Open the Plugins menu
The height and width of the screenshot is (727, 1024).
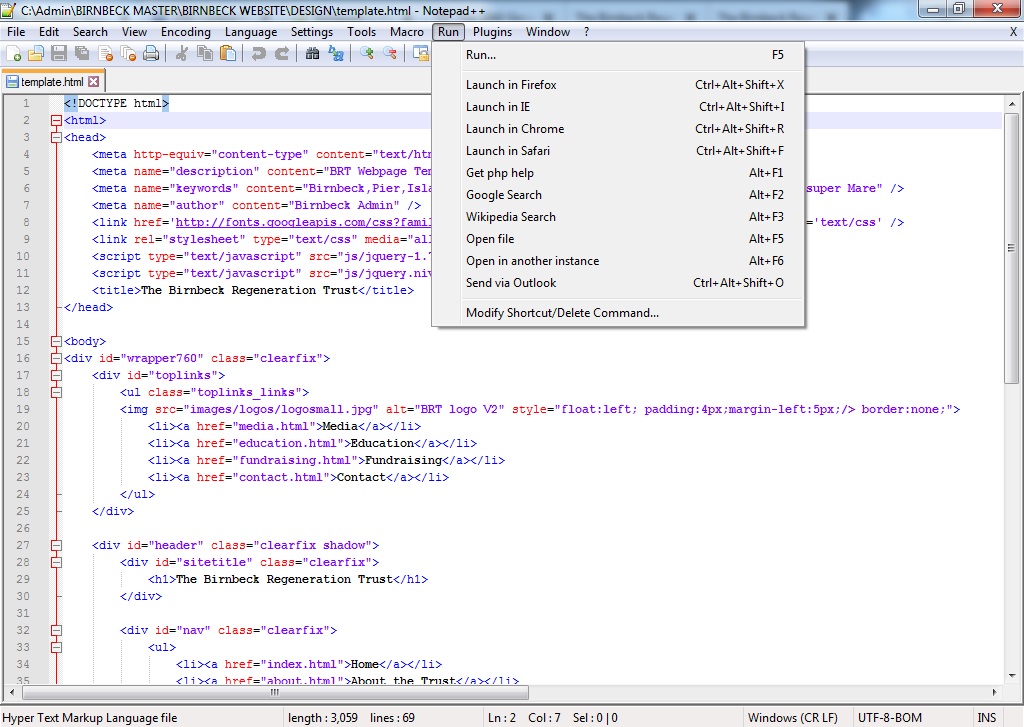click(x=492, y=32)
